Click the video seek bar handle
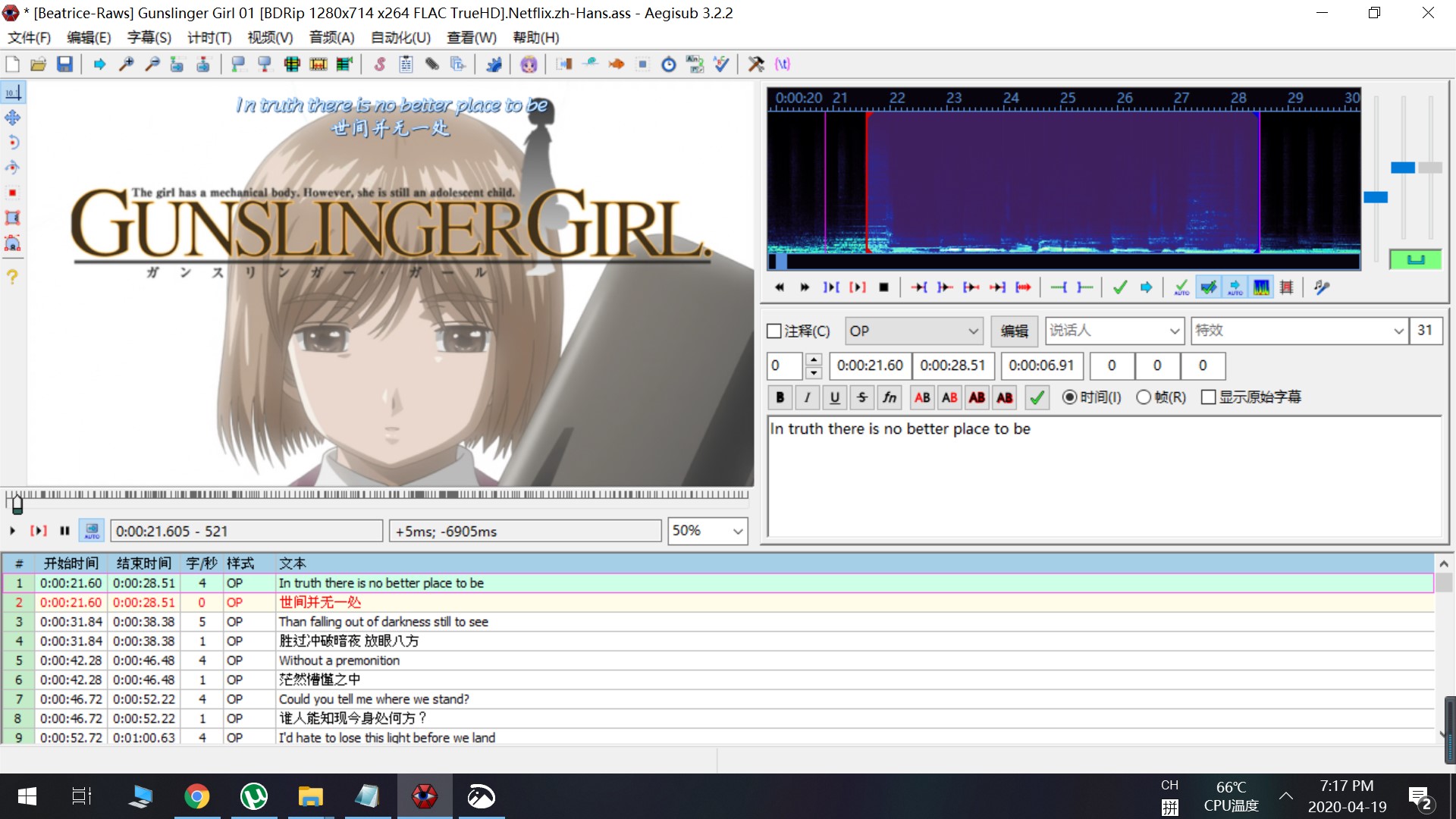The height and width of the screenshot is (819, 1456). 17,504
